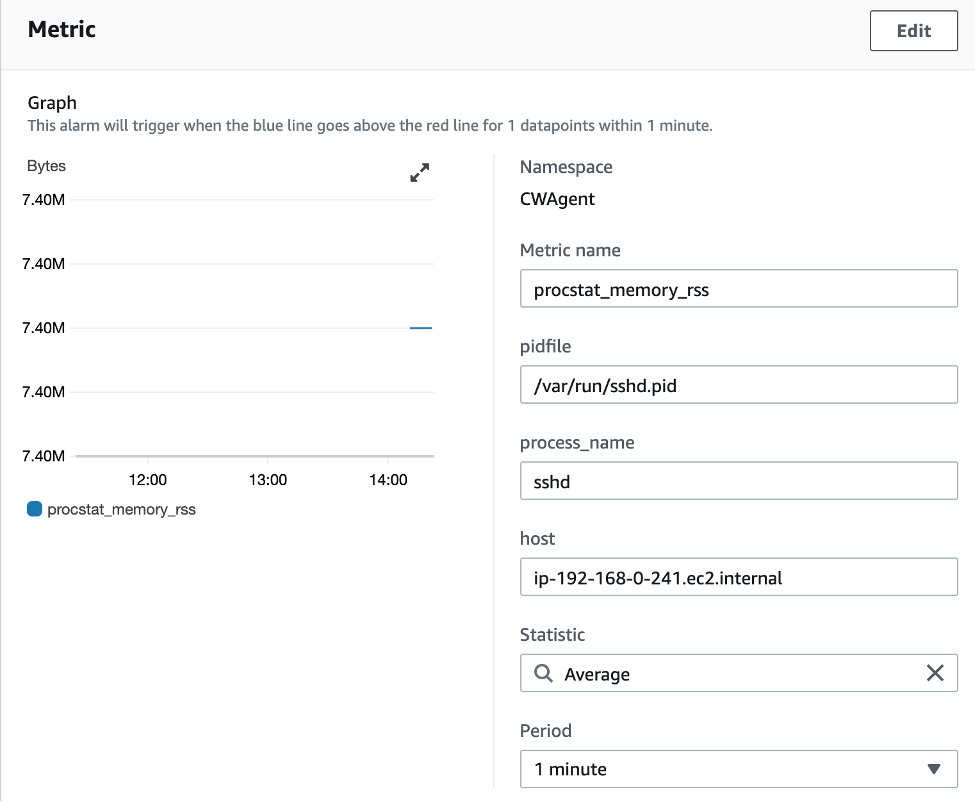Screen dimensions: 977x802
Task: Click the Metric panel header title
Action: [x=62, y=29]
